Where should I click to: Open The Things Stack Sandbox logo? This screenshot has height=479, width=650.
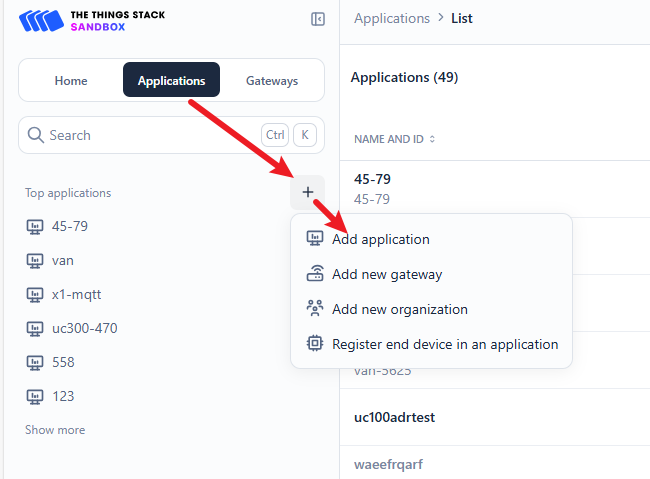click(x=92, y=21)
